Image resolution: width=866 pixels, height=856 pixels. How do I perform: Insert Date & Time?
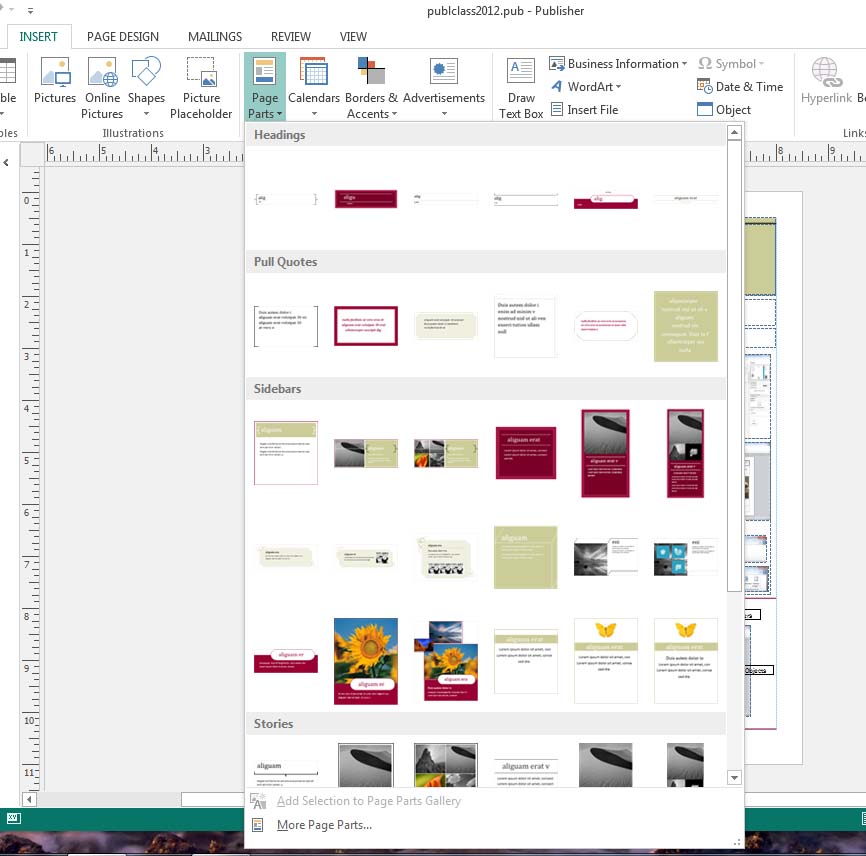pos(740,86)
